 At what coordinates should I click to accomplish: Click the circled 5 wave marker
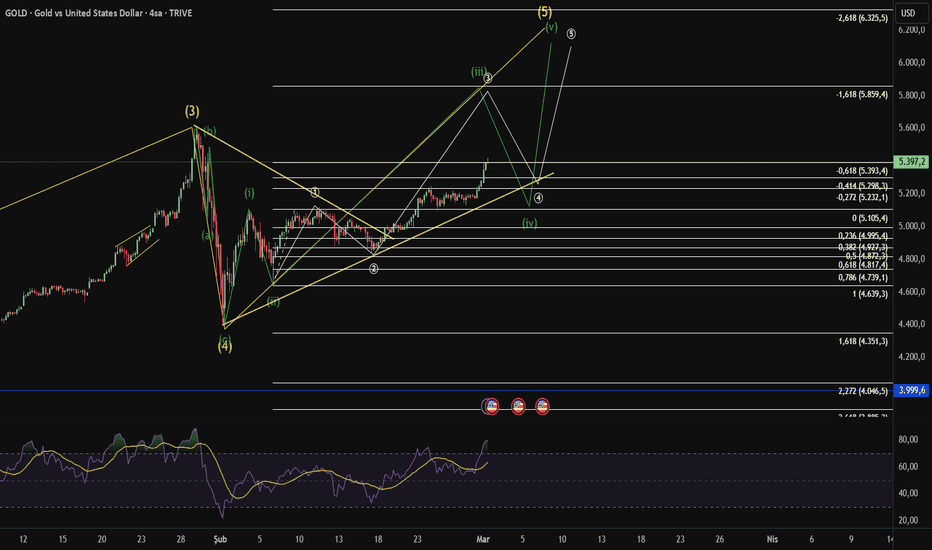(571, 34)
